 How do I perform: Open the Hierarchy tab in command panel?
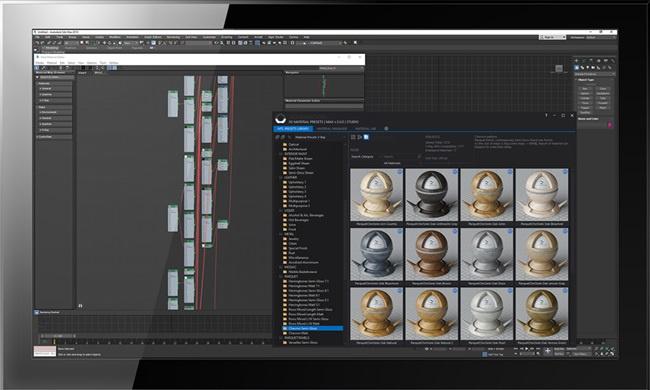point(591,61)
